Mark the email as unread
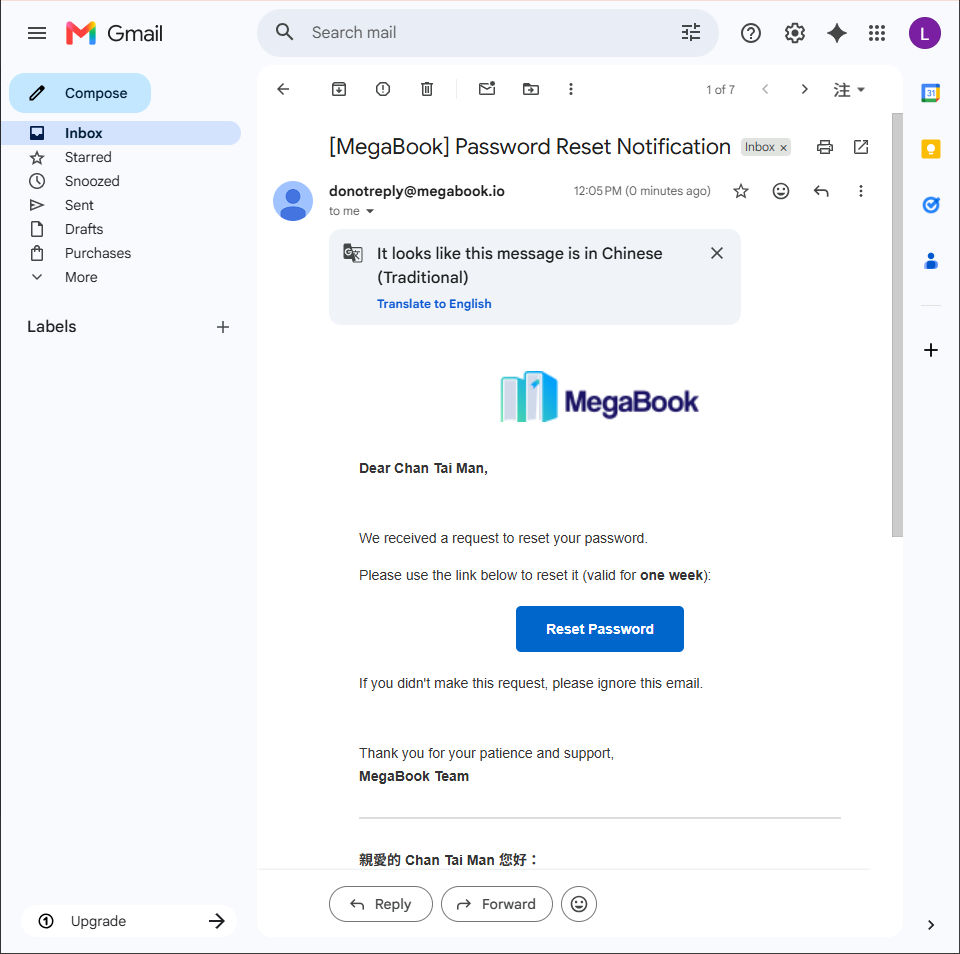Image resolution: width=960 pixels, height=954 pixels. (487, 89)
